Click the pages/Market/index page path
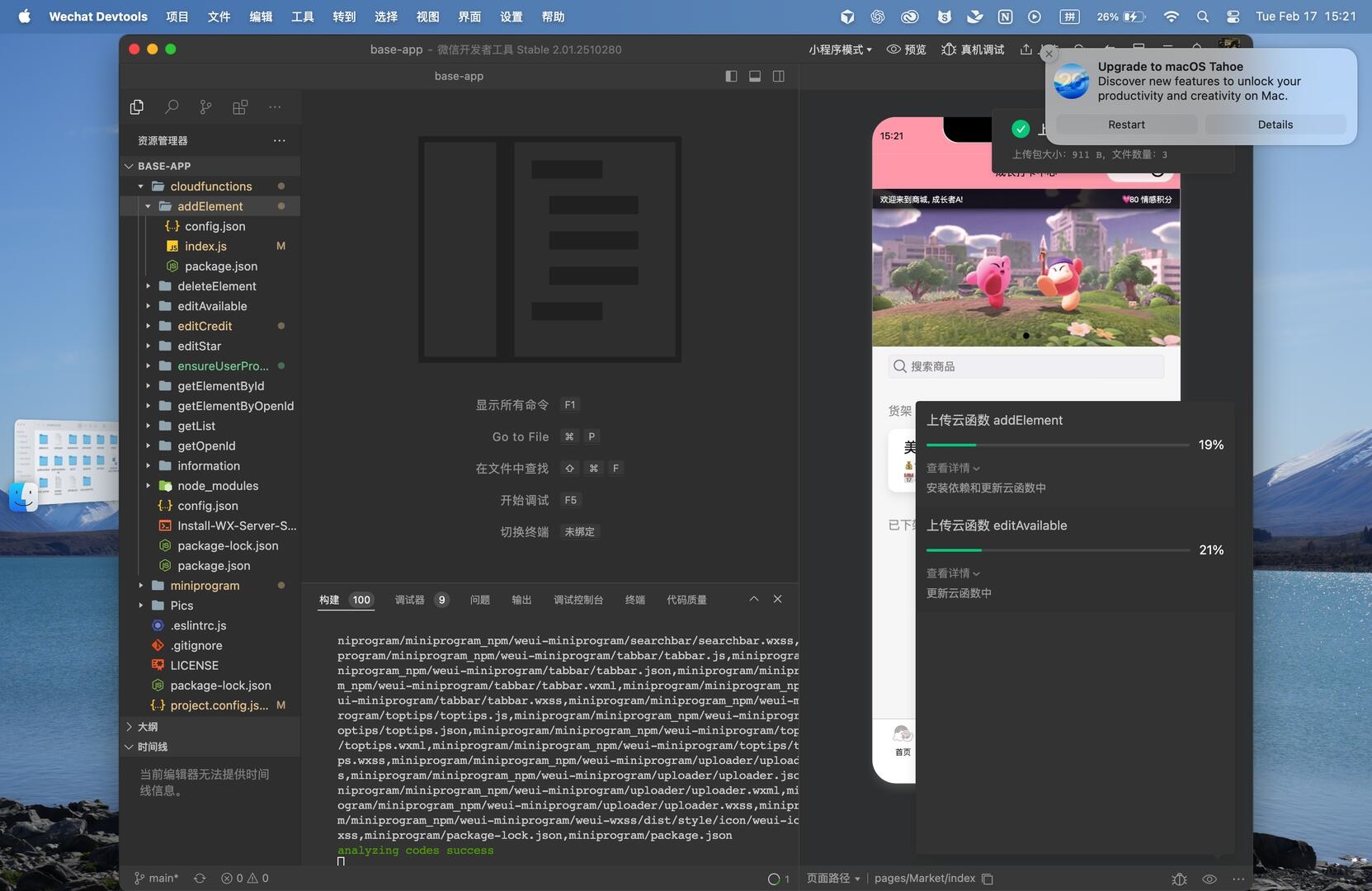Image resolution: width=1372 pixels, height=891 pixels. [x=925, y=879]
